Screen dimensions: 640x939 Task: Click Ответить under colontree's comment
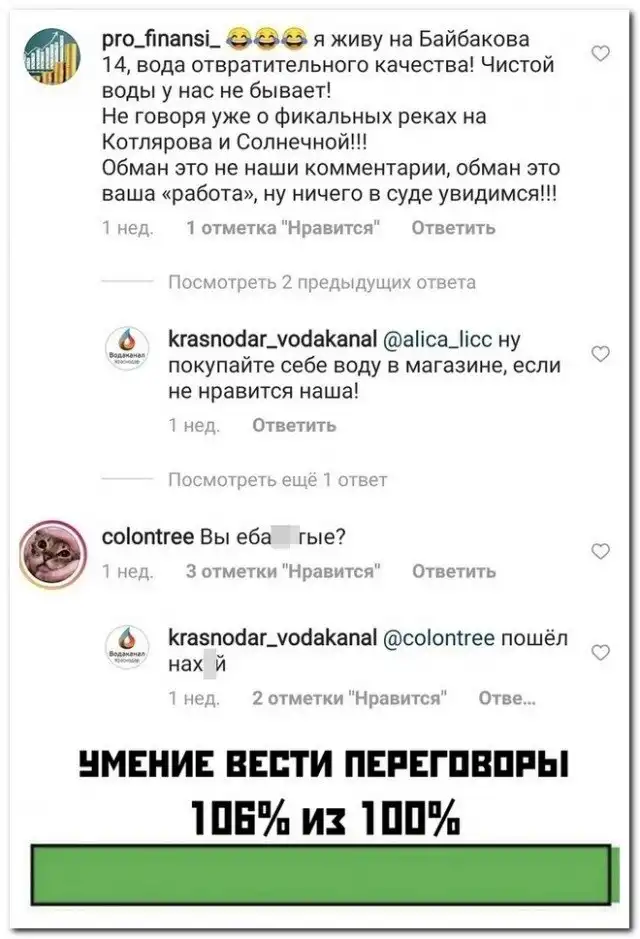[x=454, y=571]
